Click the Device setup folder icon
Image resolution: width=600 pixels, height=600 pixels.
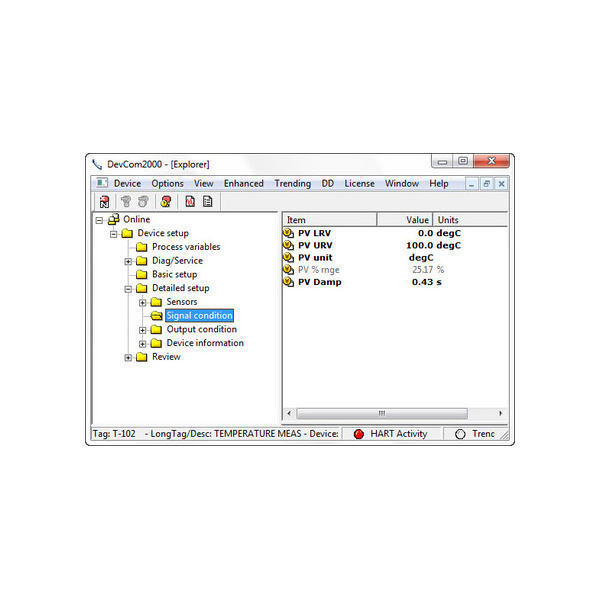127,233
